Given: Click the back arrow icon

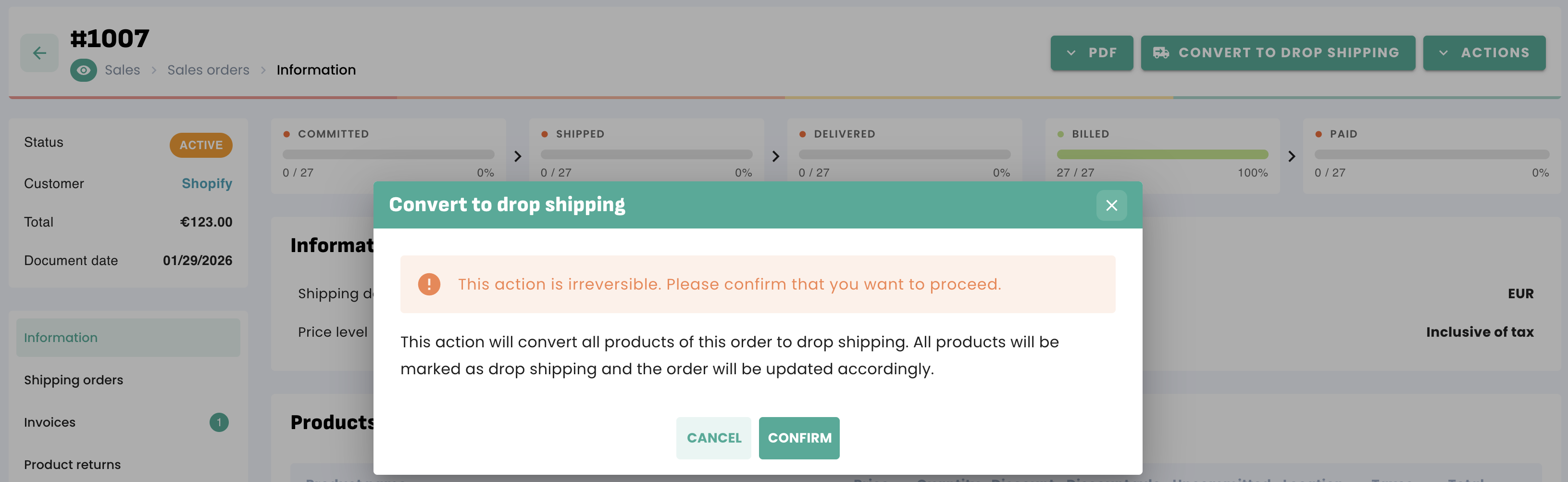Looking at the screenshot, I should tap(39, 53).
